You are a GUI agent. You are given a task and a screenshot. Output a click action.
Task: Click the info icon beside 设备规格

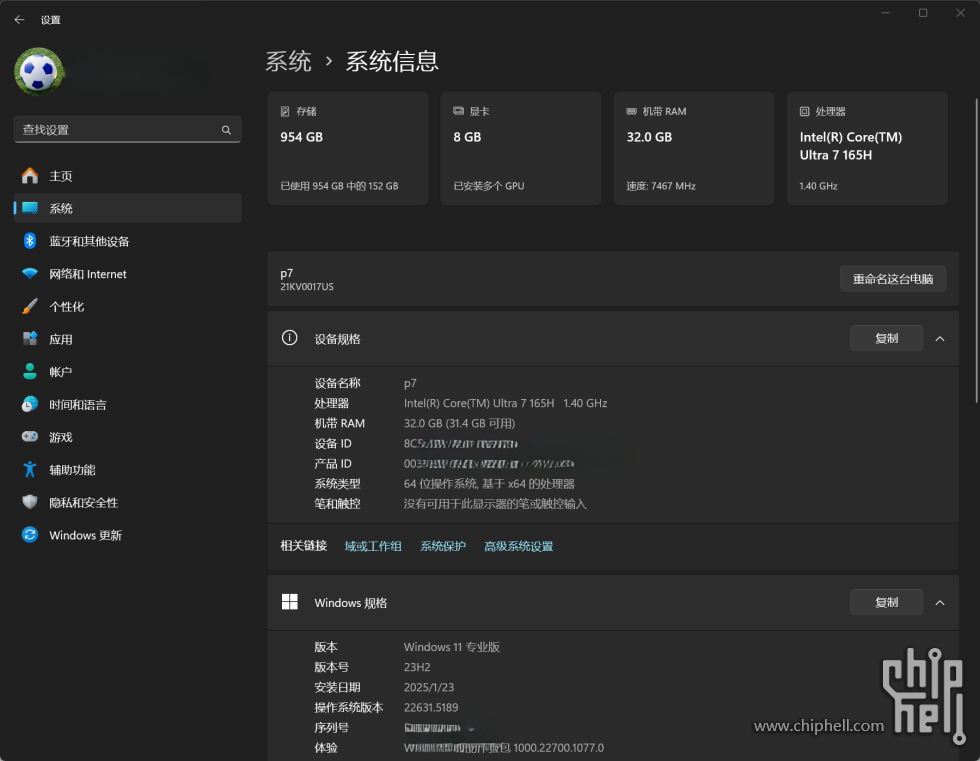click(x=289, y=338)
